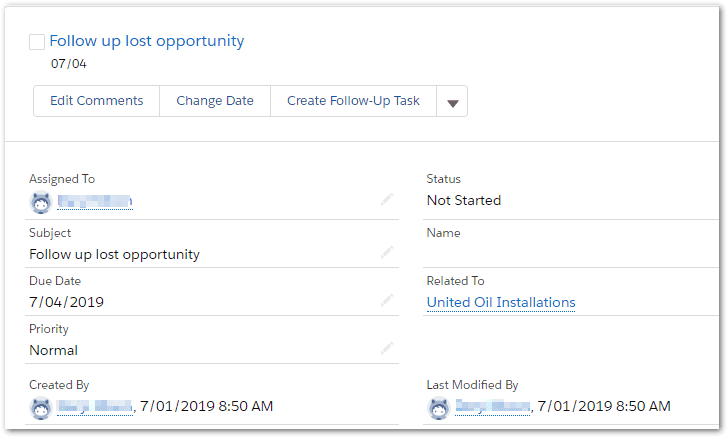Click the pencil icon to edit Assigned To
This screenshot has width=728, height=438.
(x=387, y=200)
